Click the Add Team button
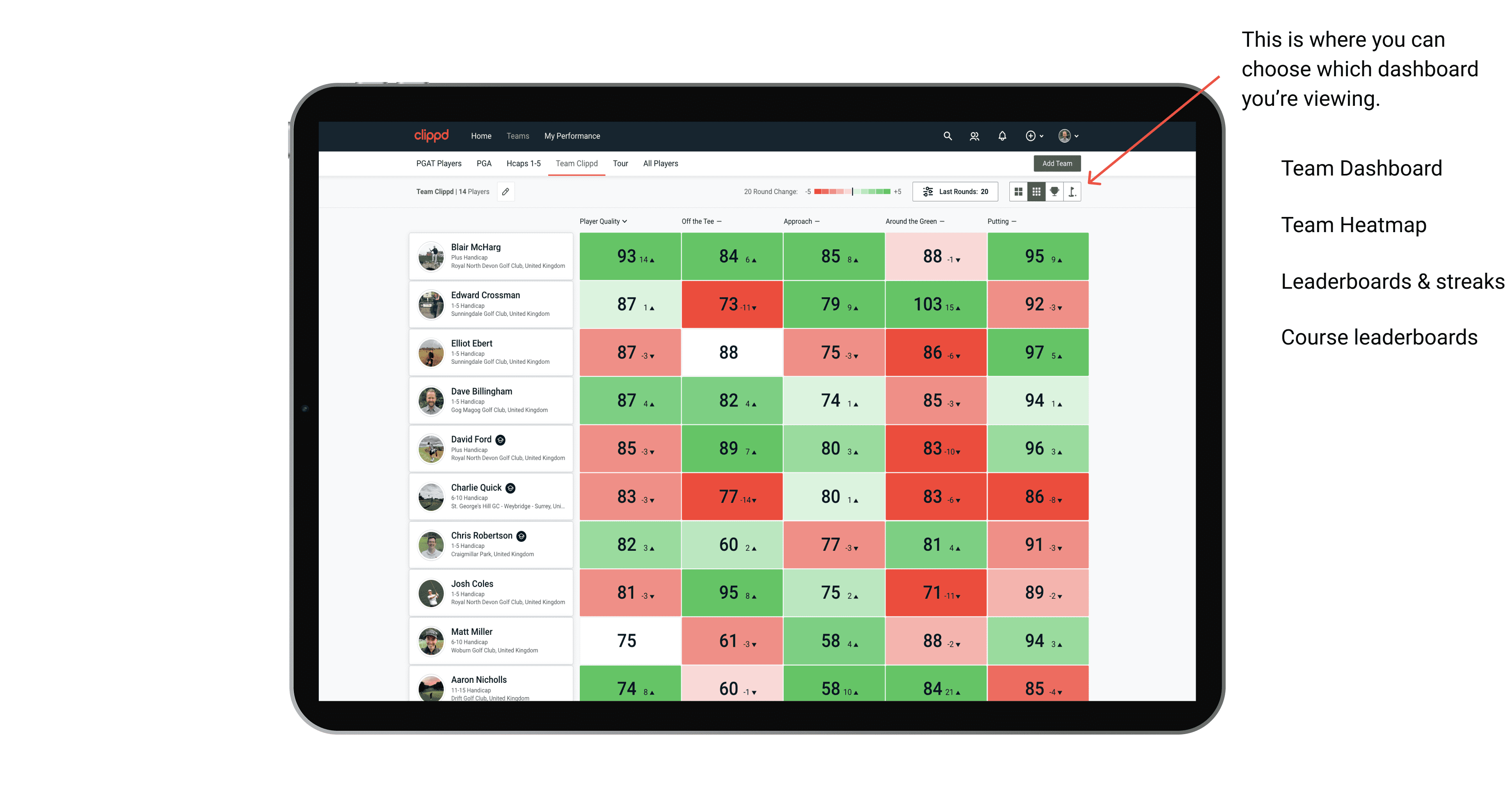The image size is (1510, 812). pos(1058,163)
